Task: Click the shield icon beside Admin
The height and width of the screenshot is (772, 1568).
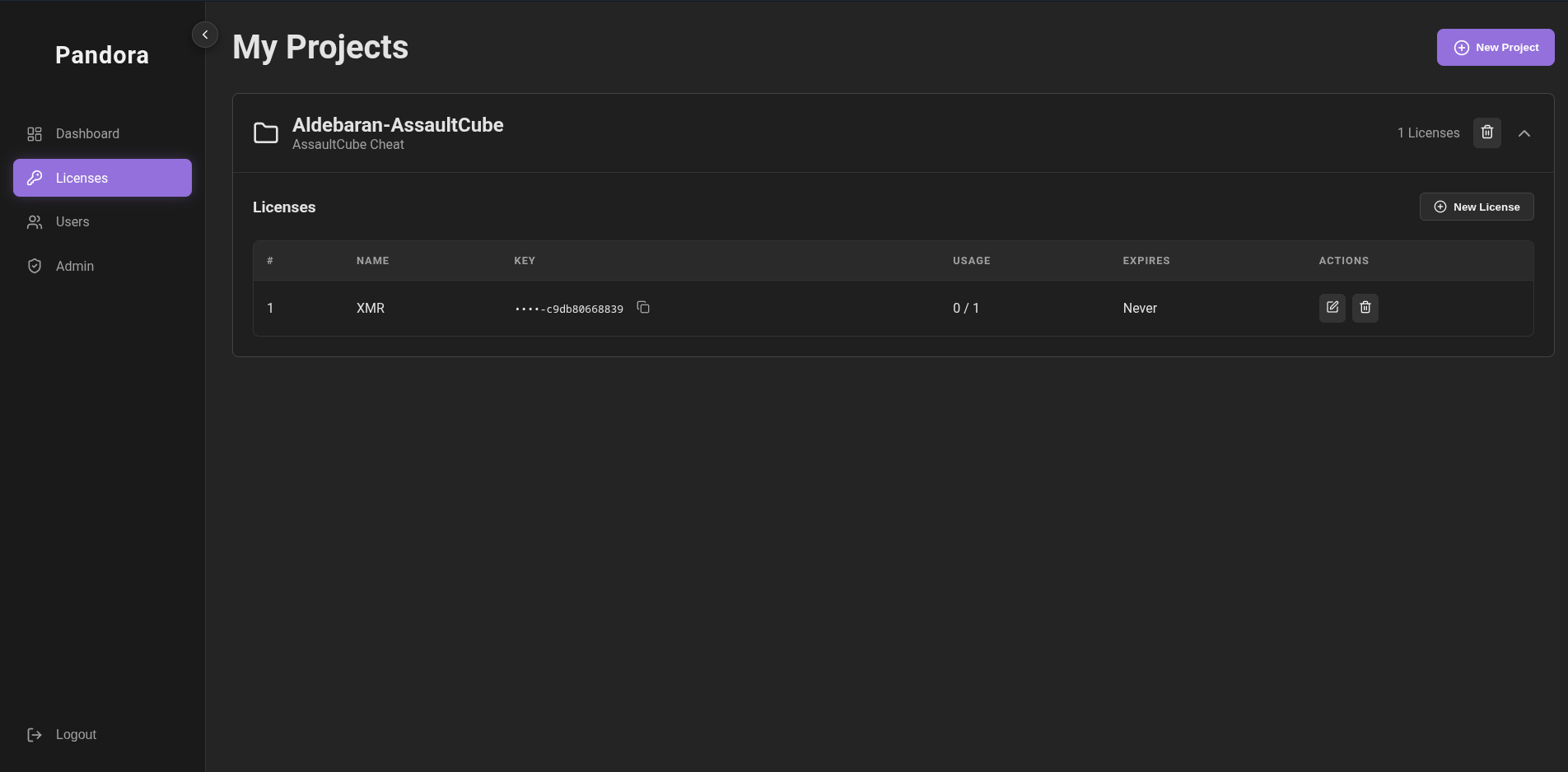Action: coord(35,266)
